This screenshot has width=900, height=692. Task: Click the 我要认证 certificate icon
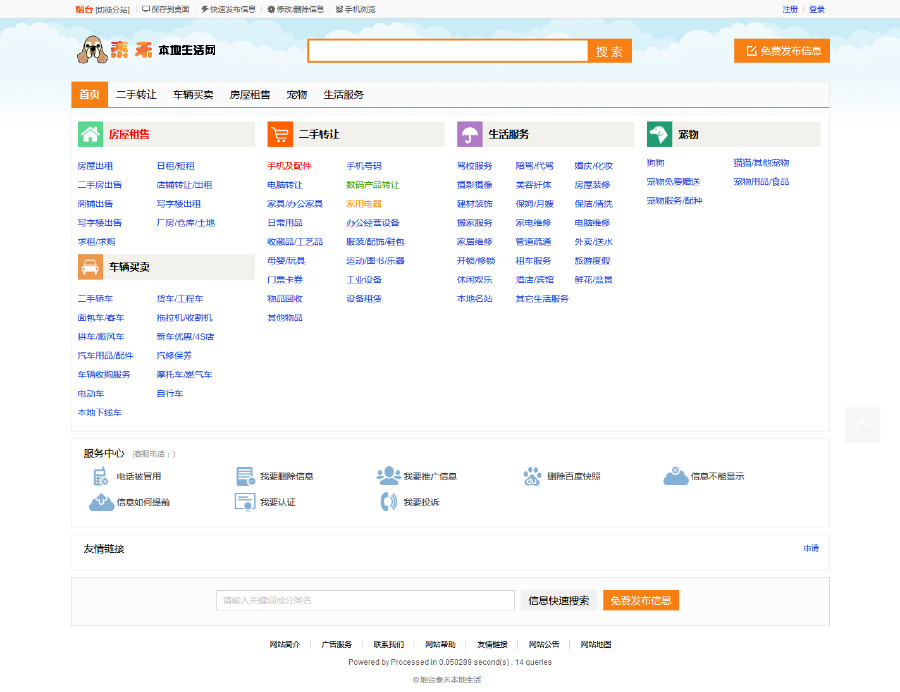(x=245, y=500)
